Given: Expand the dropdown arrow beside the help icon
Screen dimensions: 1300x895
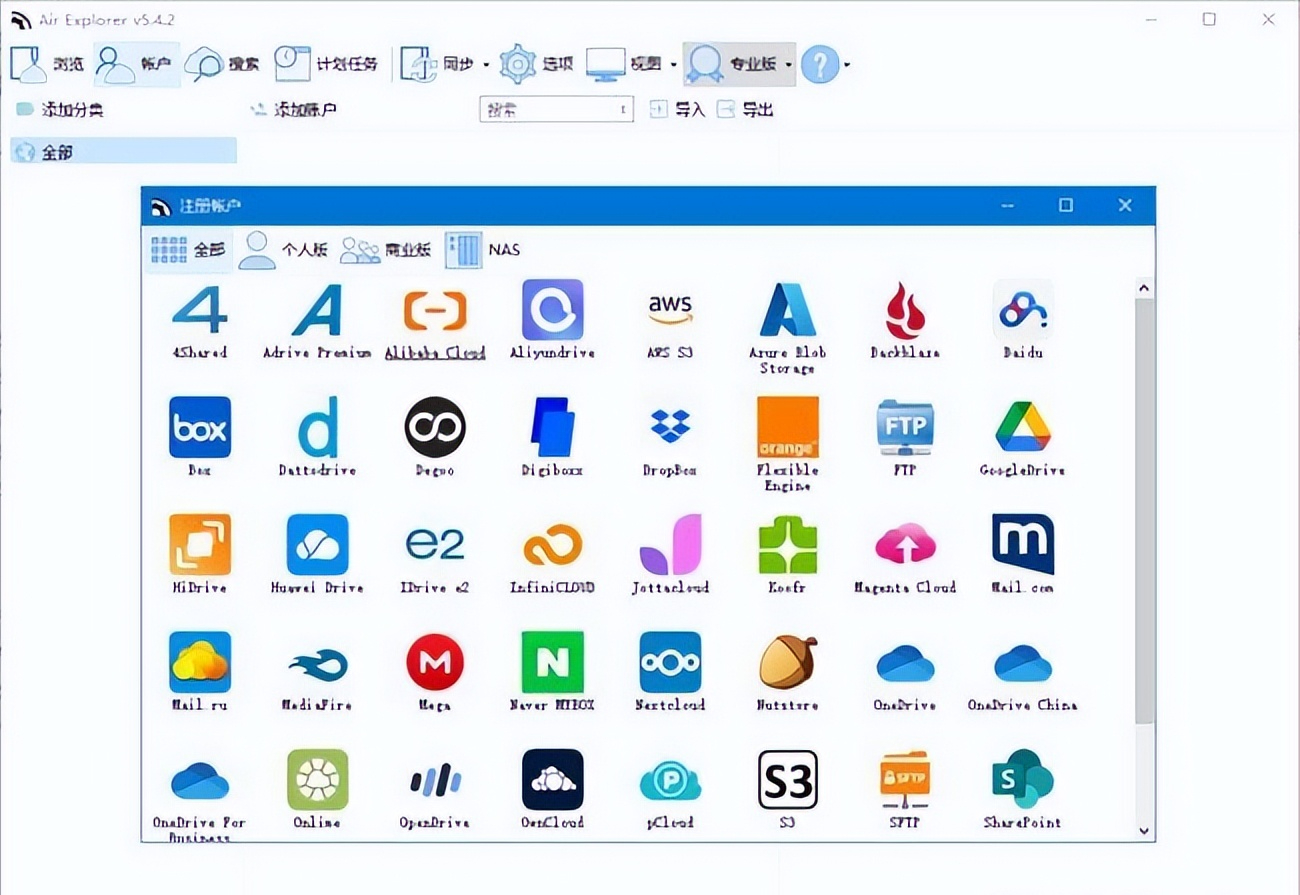Looking at the screenshot, I should click(847, 65).
